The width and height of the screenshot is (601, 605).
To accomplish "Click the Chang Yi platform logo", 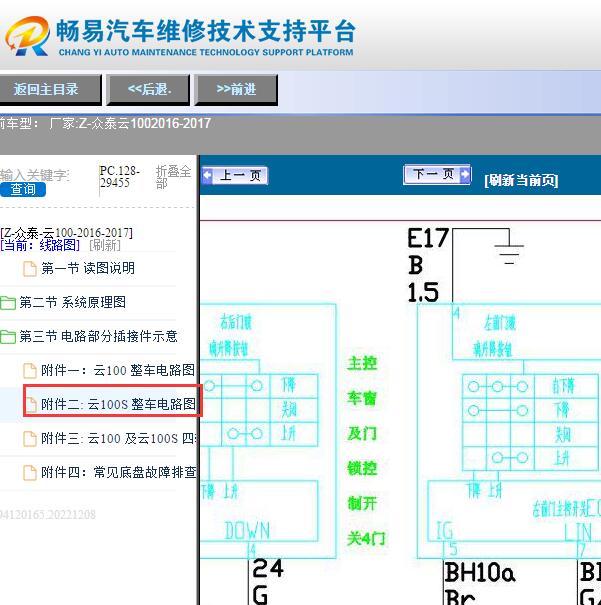I will click(27, 36).
